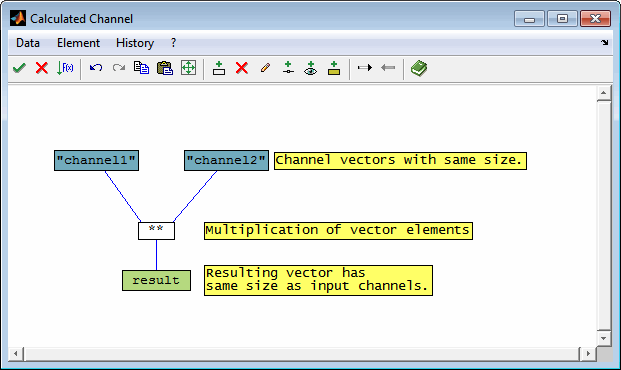621x370 pixels.
Task: Click the horizontal scrollbar left arrow
Action: (x=16, y=353)
